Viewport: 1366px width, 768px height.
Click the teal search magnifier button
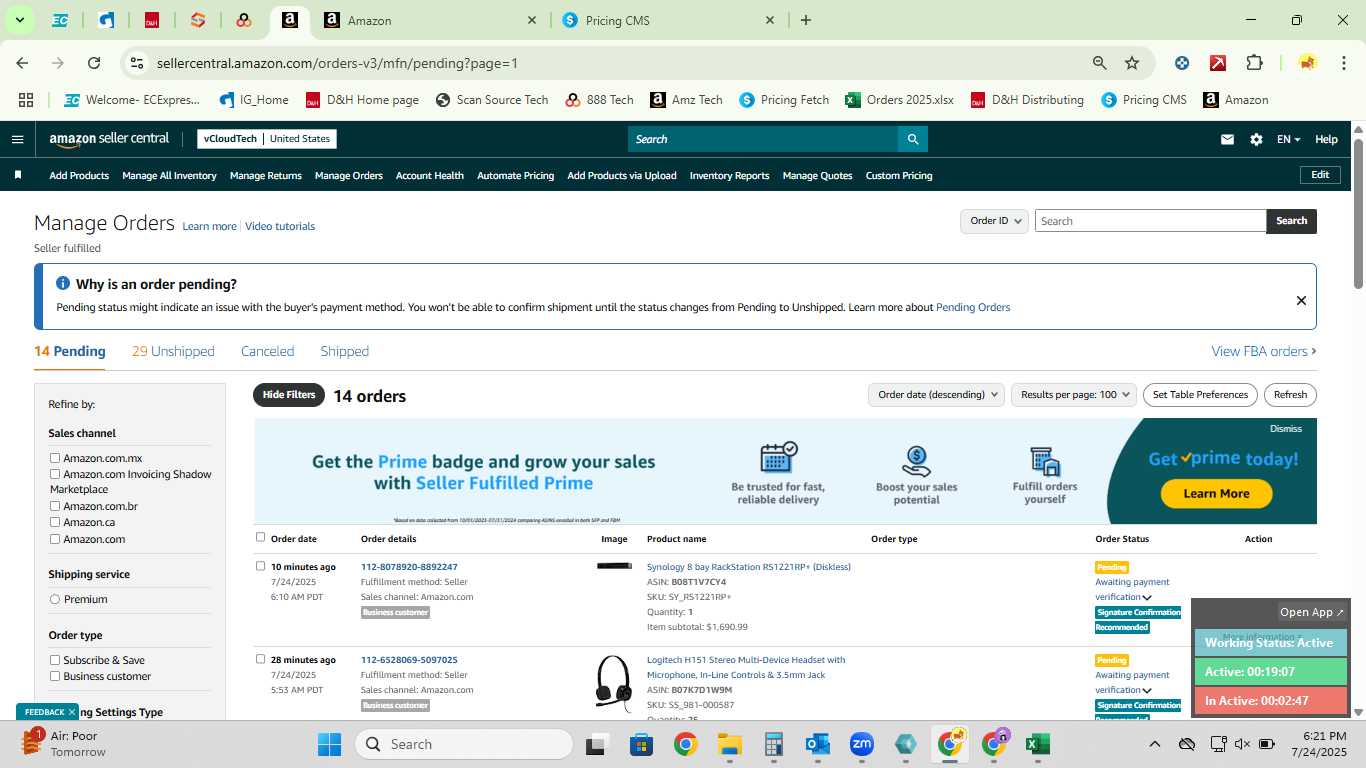coord(912,139)
